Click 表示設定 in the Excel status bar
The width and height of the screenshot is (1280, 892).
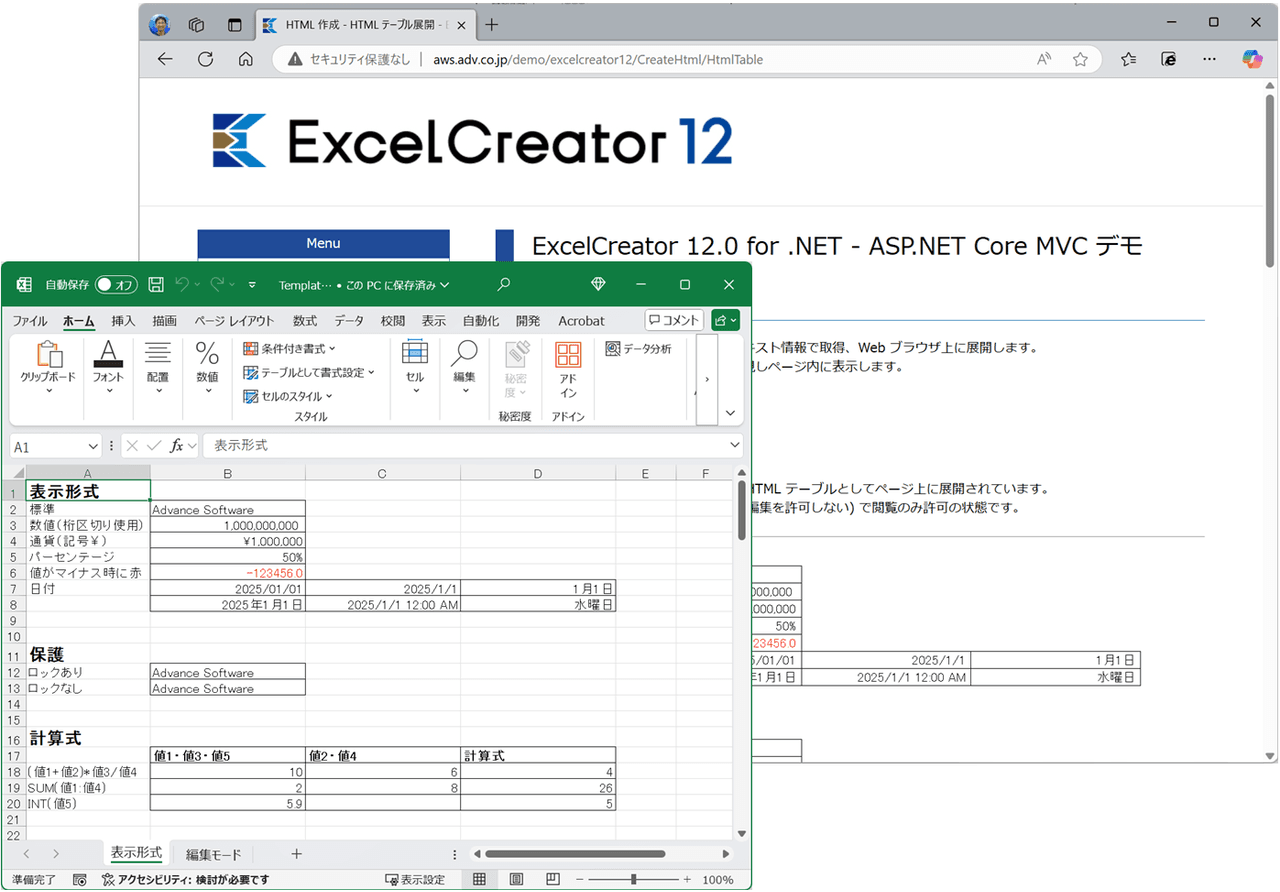point(415,880)
